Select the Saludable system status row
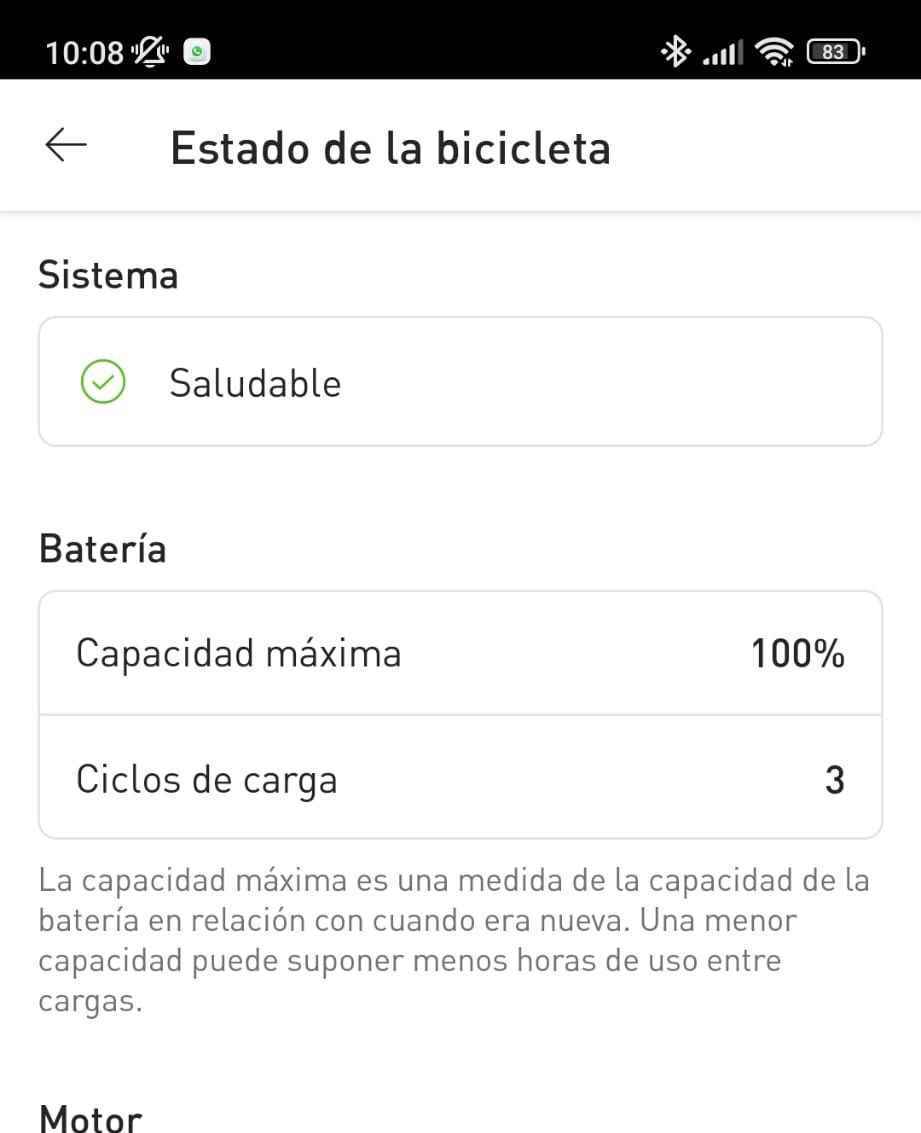Screen dimensions: 921x1133 pyautogui.click(x=460, y=382)
